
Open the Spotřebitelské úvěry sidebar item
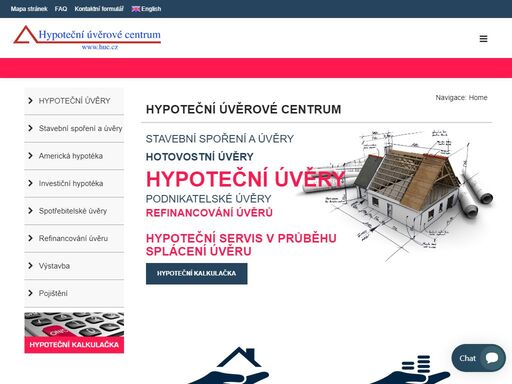click(x=74, y=211)
